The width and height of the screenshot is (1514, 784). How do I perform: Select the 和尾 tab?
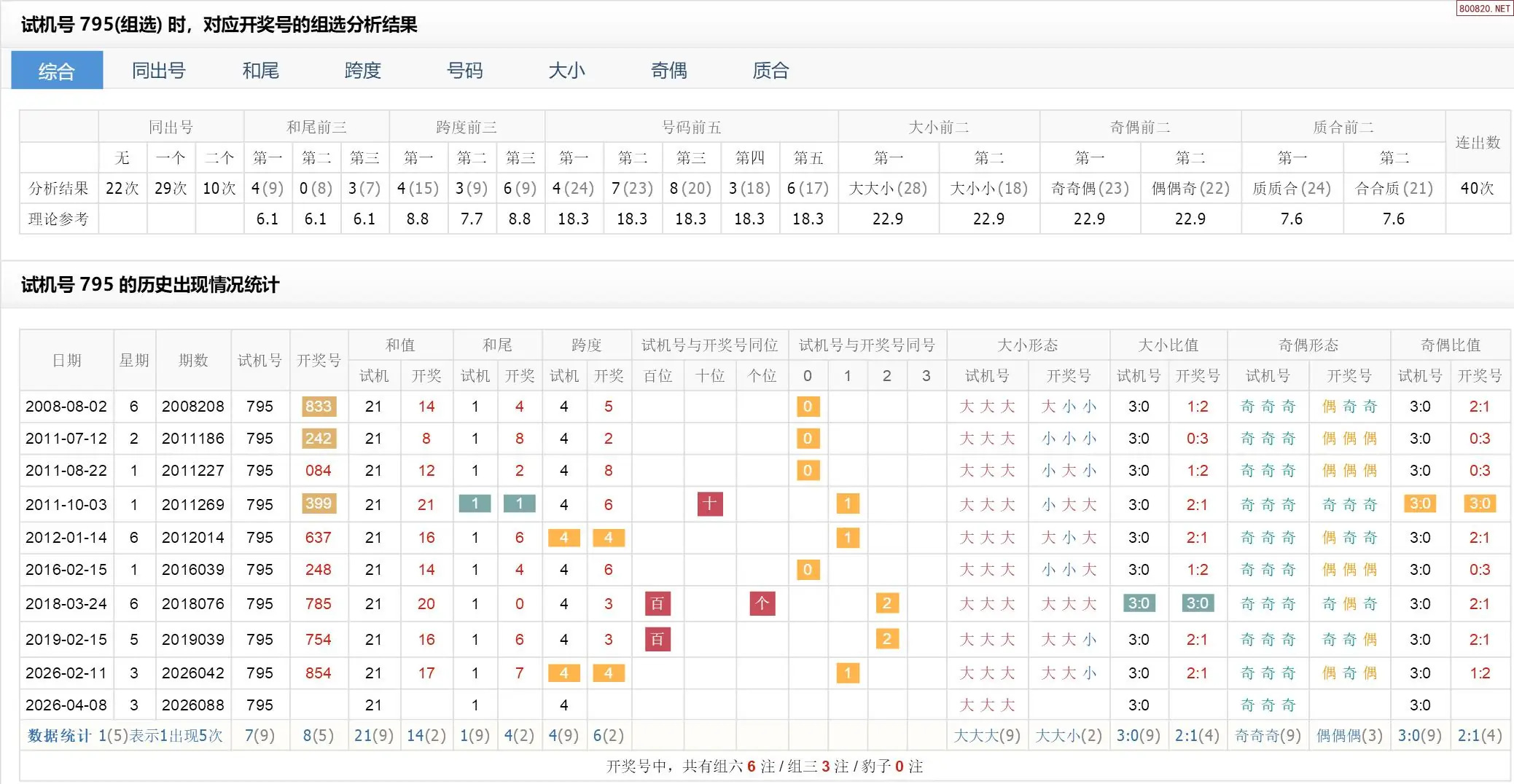(x=260, y=71)
